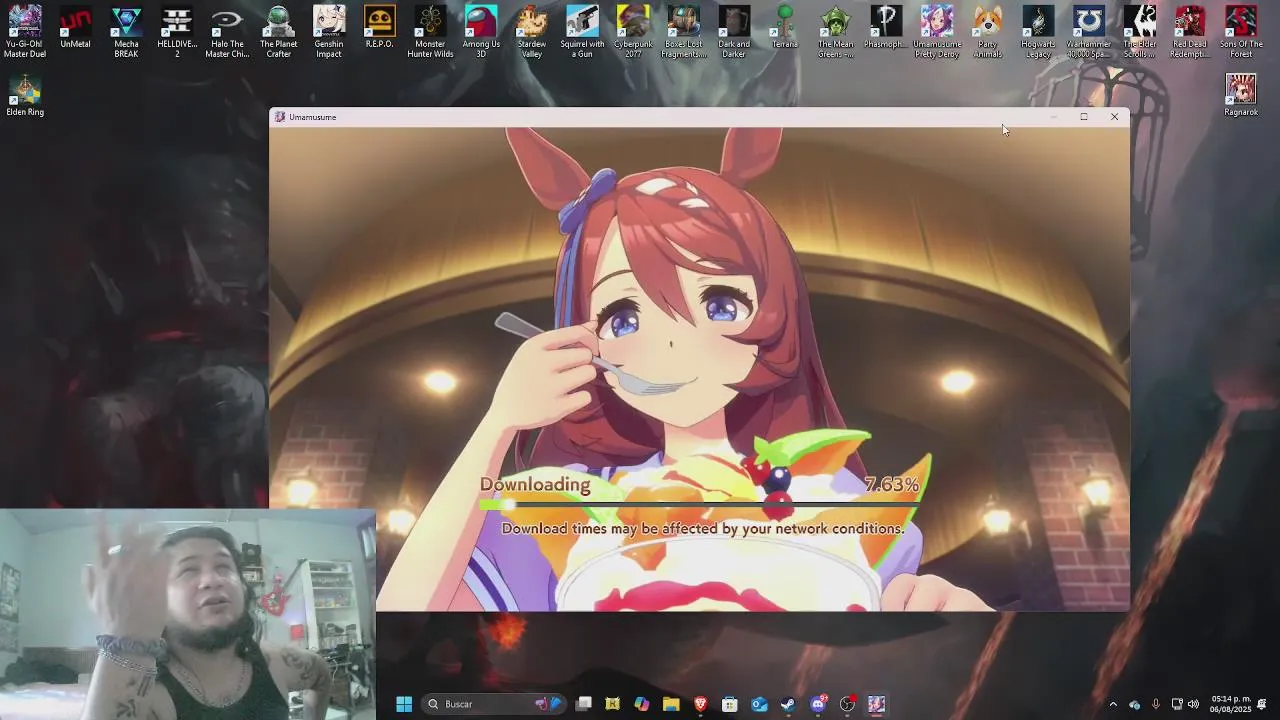Viewport: 1280px width, 720px height.
Task: Select the Ragnarok desktop shortcut
Action: (1241, 95)
